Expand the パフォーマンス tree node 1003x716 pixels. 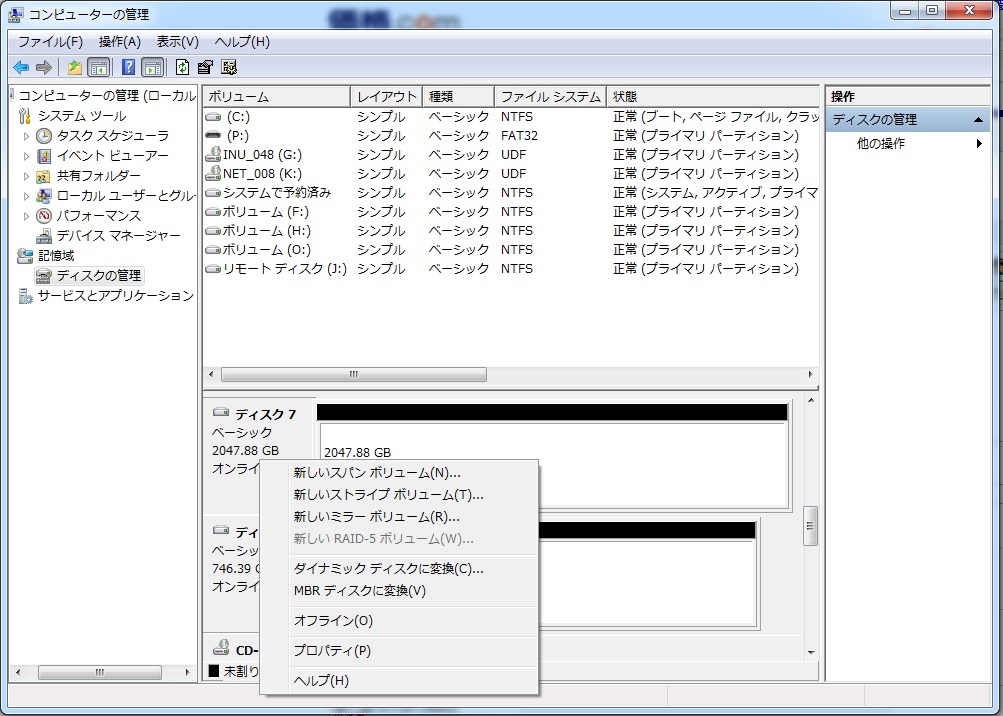(27, 216)
